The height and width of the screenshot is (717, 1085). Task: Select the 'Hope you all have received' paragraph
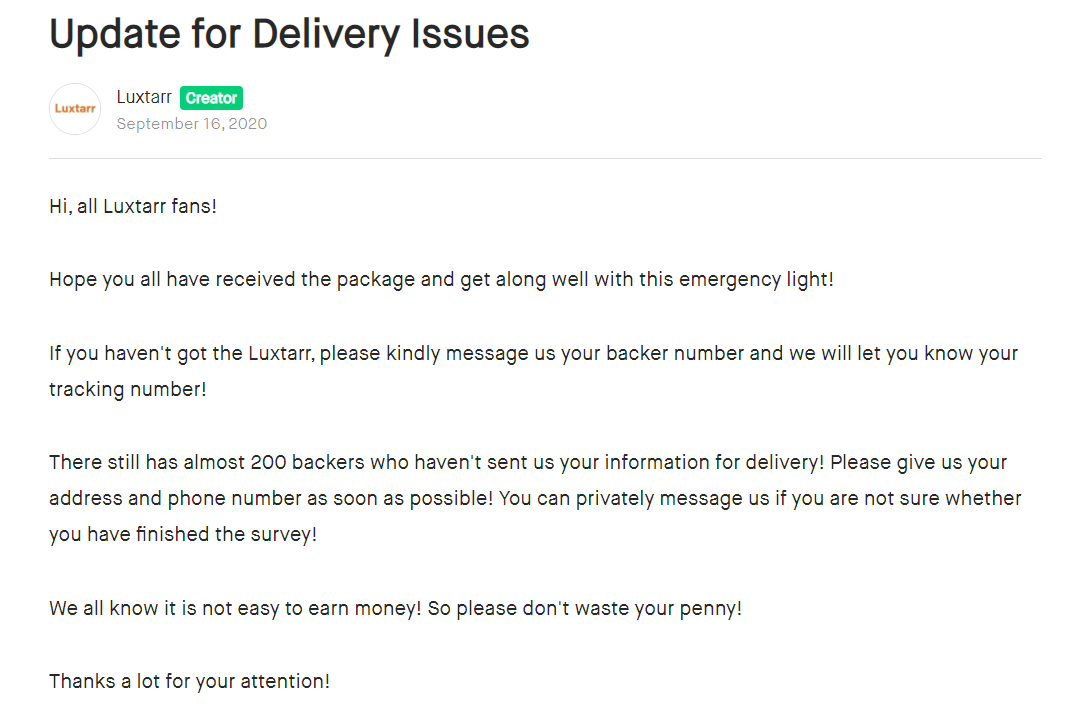click(x=441, y=280)
